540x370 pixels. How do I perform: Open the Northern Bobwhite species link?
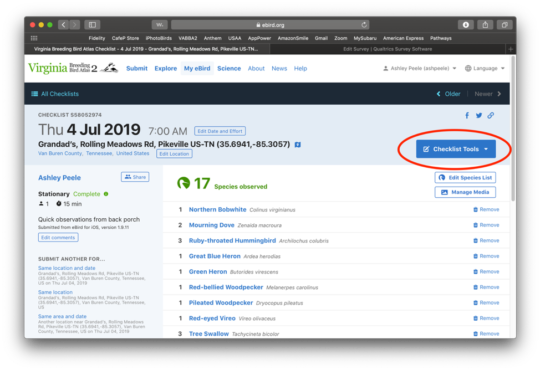[217, 209]
